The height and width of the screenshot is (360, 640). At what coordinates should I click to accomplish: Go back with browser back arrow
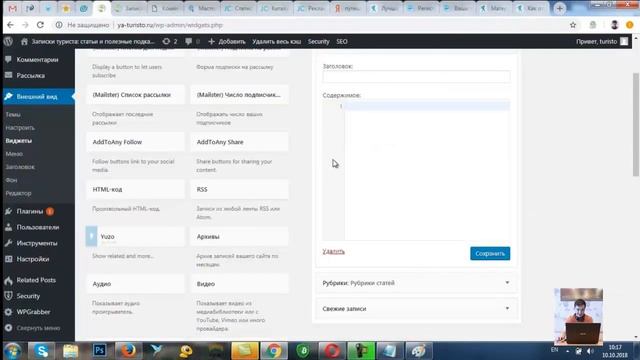point(10,25)
